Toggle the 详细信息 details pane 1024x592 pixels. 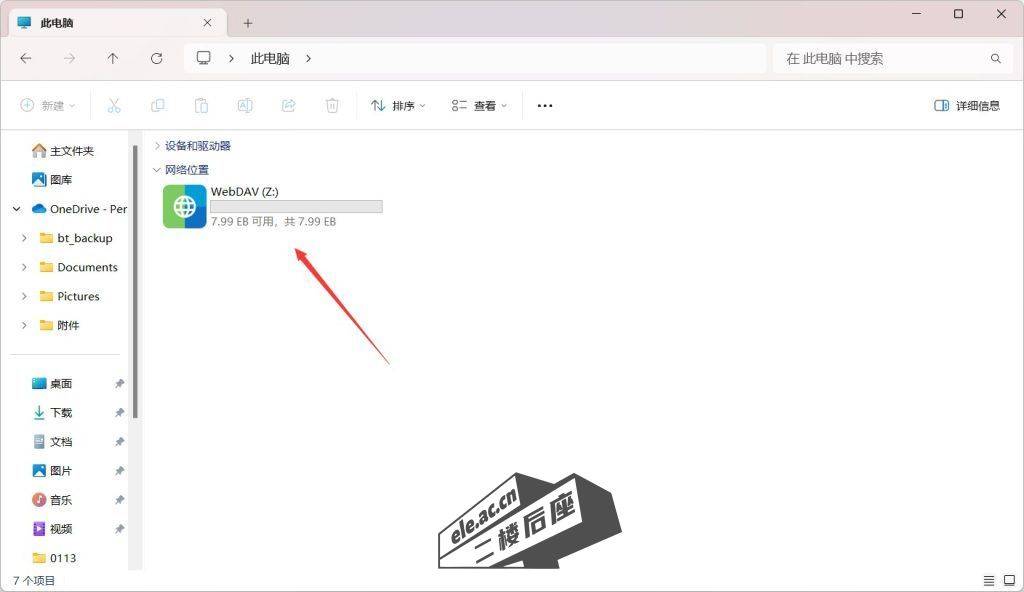(x=966, y=105)
